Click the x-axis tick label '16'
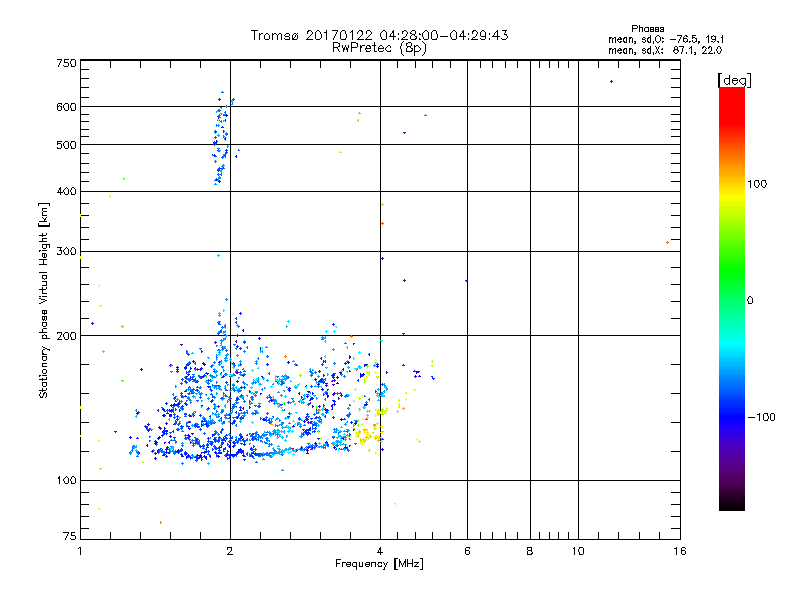This screenshot has width=800, height=600. click(x=680, y=551)
